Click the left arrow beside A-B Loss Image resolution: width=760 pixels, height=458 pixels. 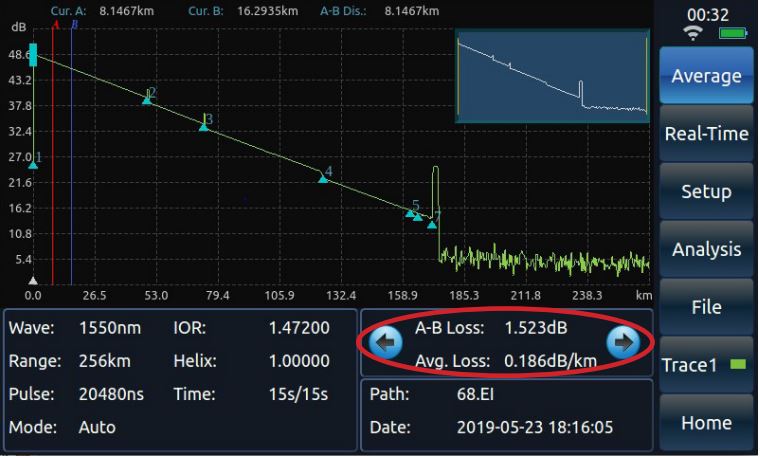(386, 343)
